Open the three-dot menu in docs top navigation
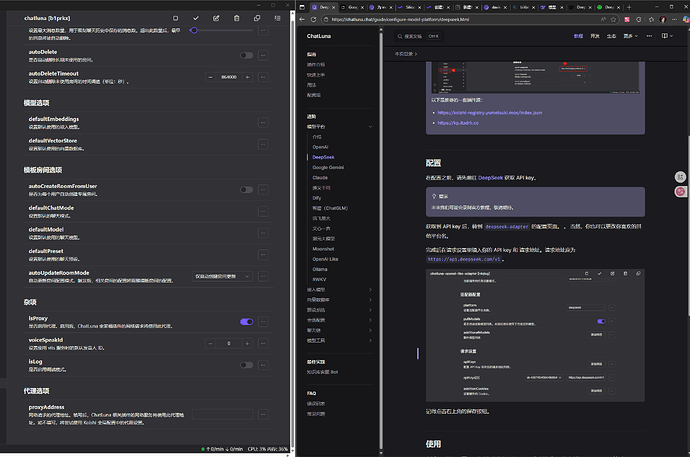This screenshot has height=457, width=690. pos(649,36)
